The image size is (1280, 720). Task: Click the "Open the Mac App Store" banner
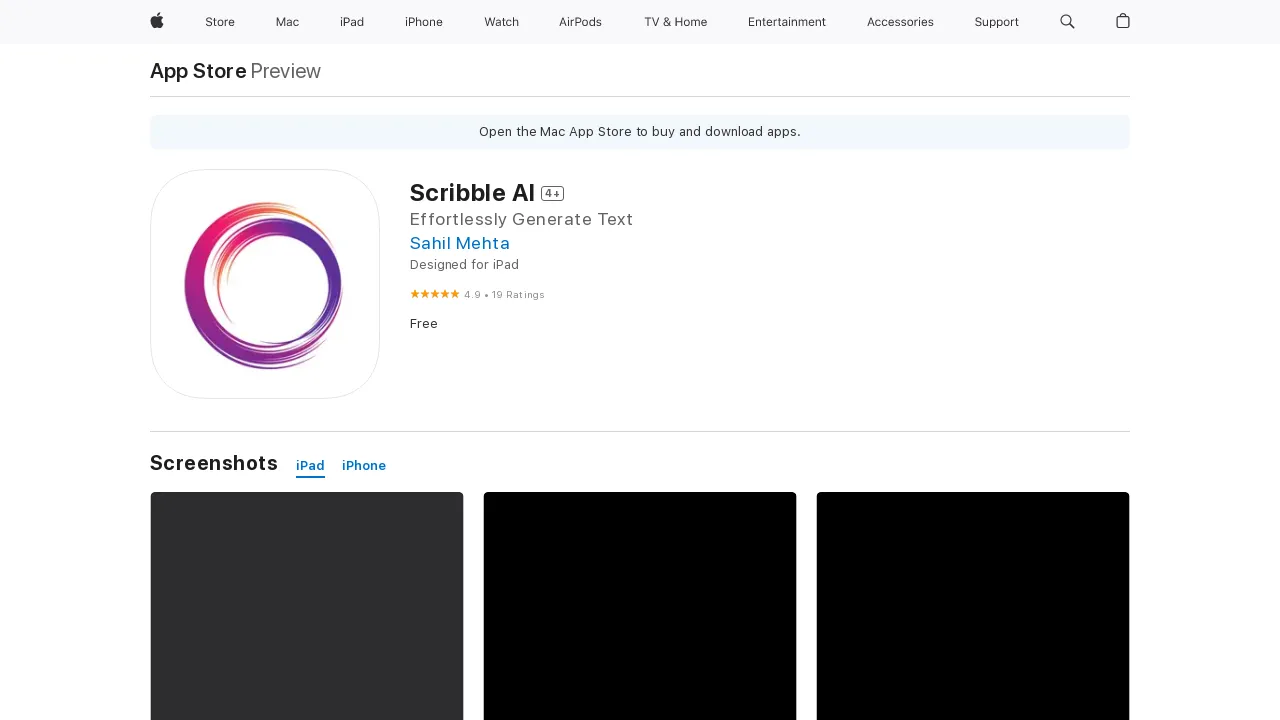pos(640,132)
